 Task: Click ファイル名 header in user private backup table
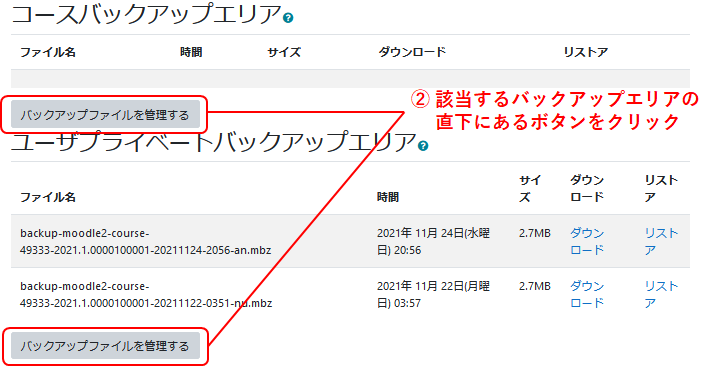tap(48, 197)
